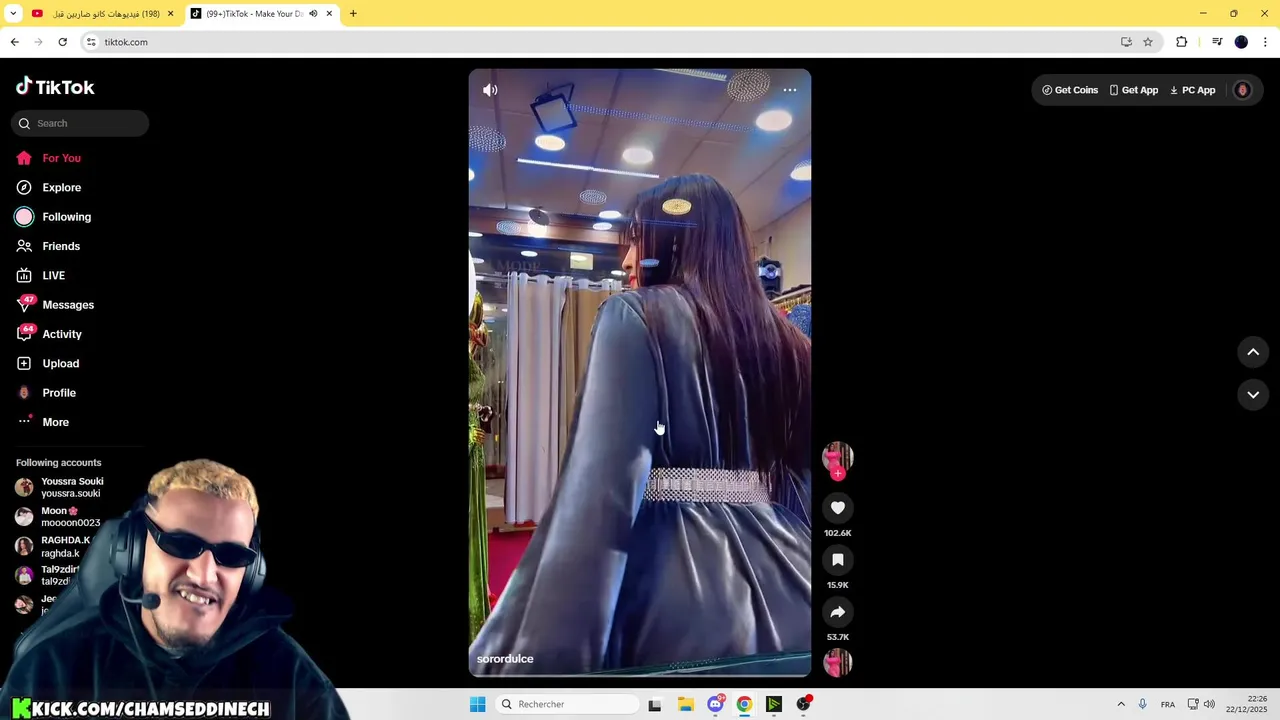Go to next video with down chevron
The height and width of the screenshot is (720, 1280).
pos(1253,395)
